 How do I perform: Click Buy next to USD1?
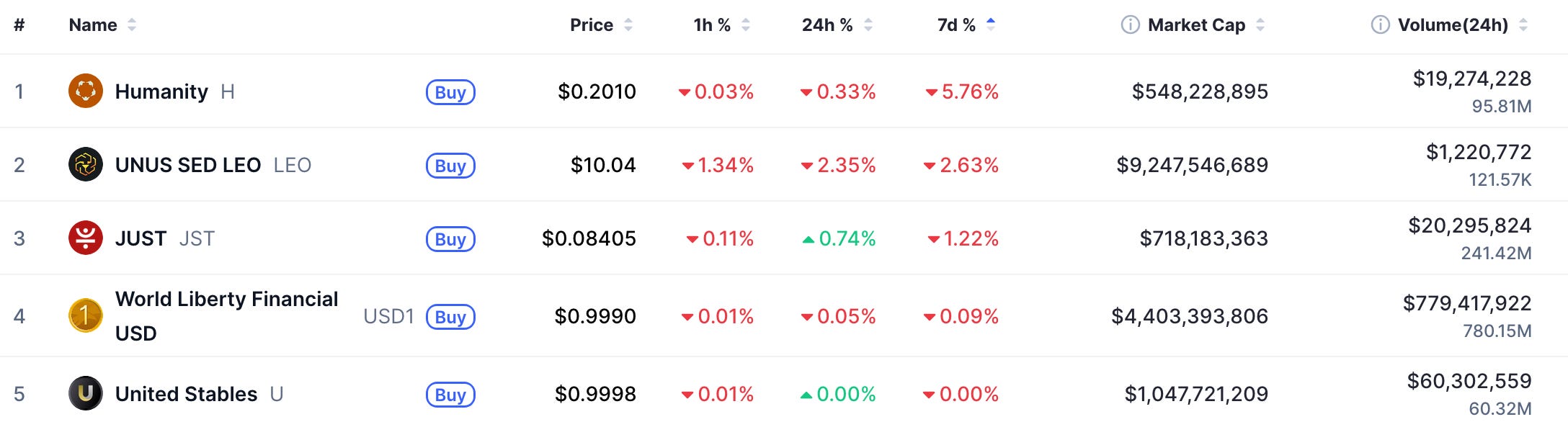pos(450,317)
